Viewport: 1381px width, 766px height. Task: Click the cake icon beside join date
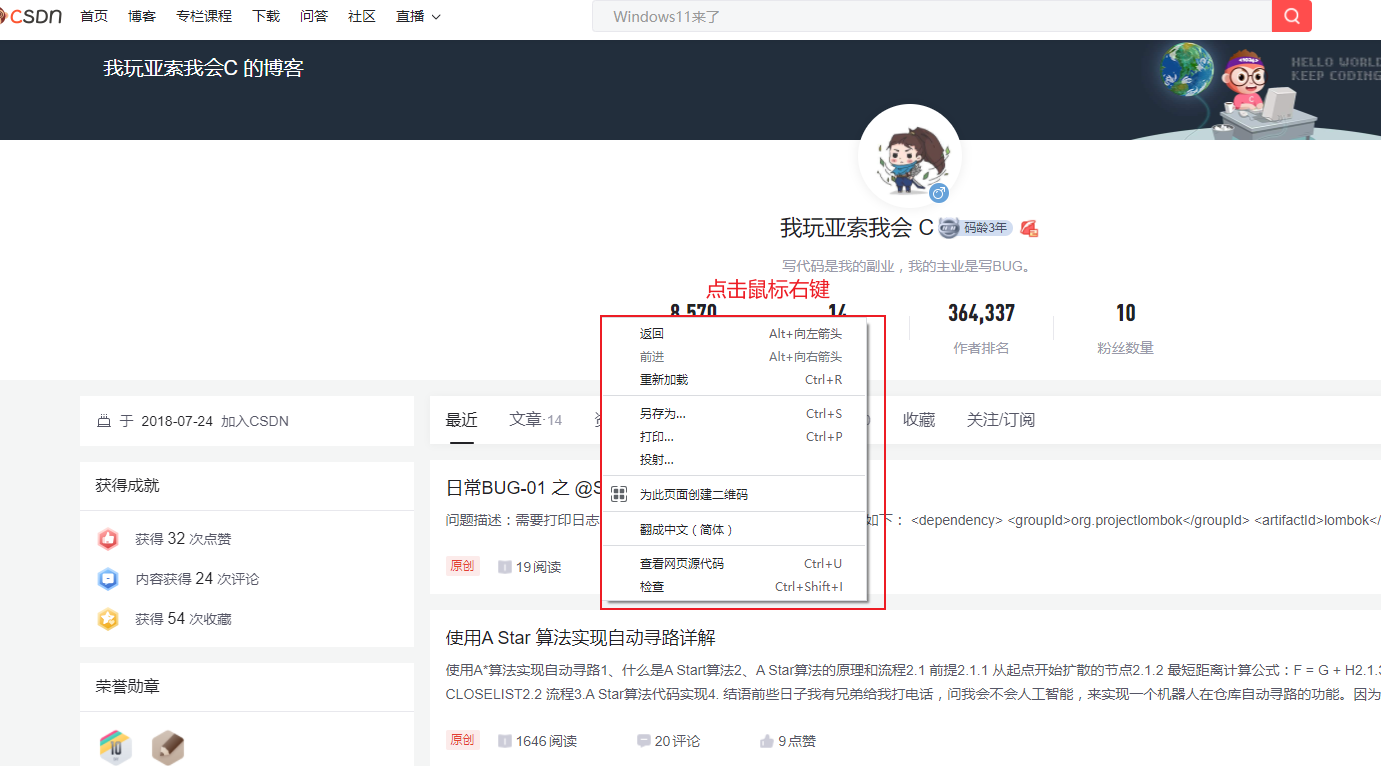tap(104, 421)
